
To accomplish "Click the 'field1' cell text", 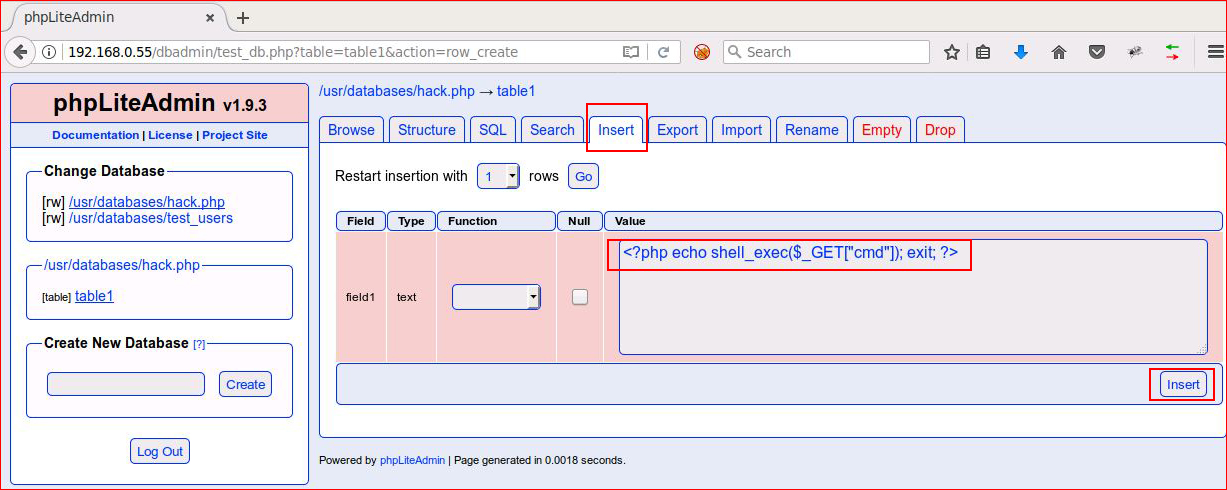I will click(361, 297).
